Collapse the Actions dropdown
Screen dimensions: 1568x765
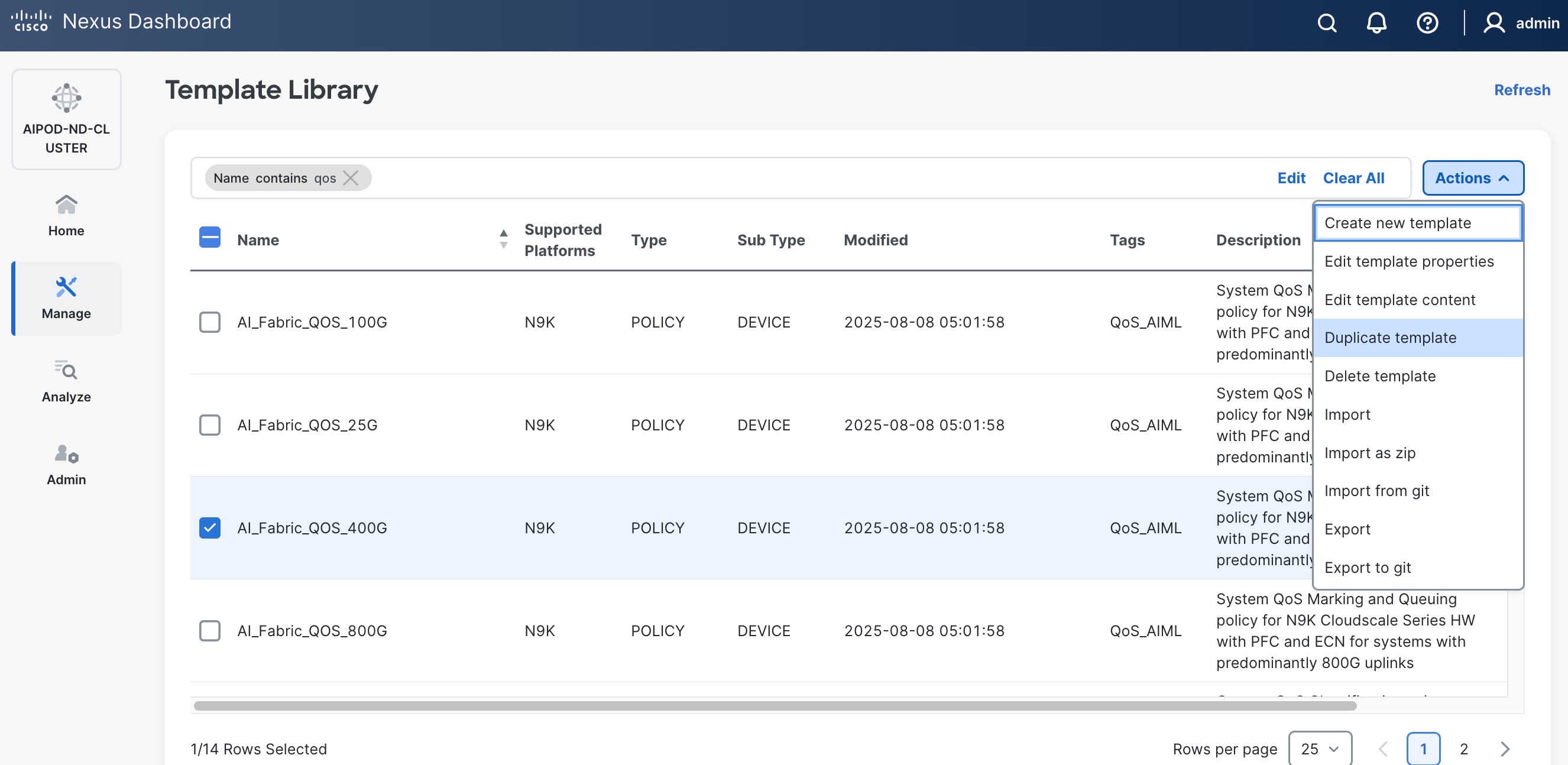pyautogui.click(x=1472, y=178)
